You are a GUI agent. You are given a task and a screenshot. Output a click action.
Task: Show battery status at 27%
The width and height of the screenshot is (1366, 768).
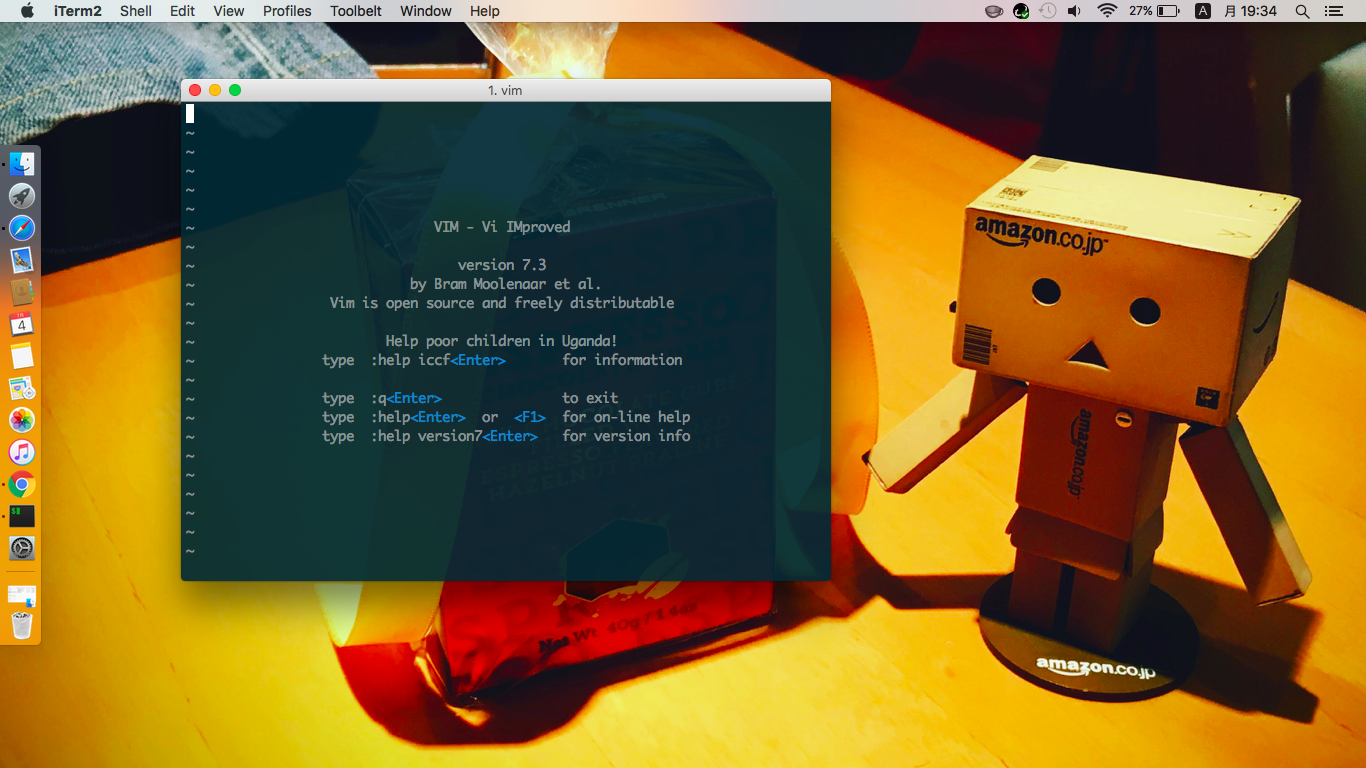(x=1155, y=11)
